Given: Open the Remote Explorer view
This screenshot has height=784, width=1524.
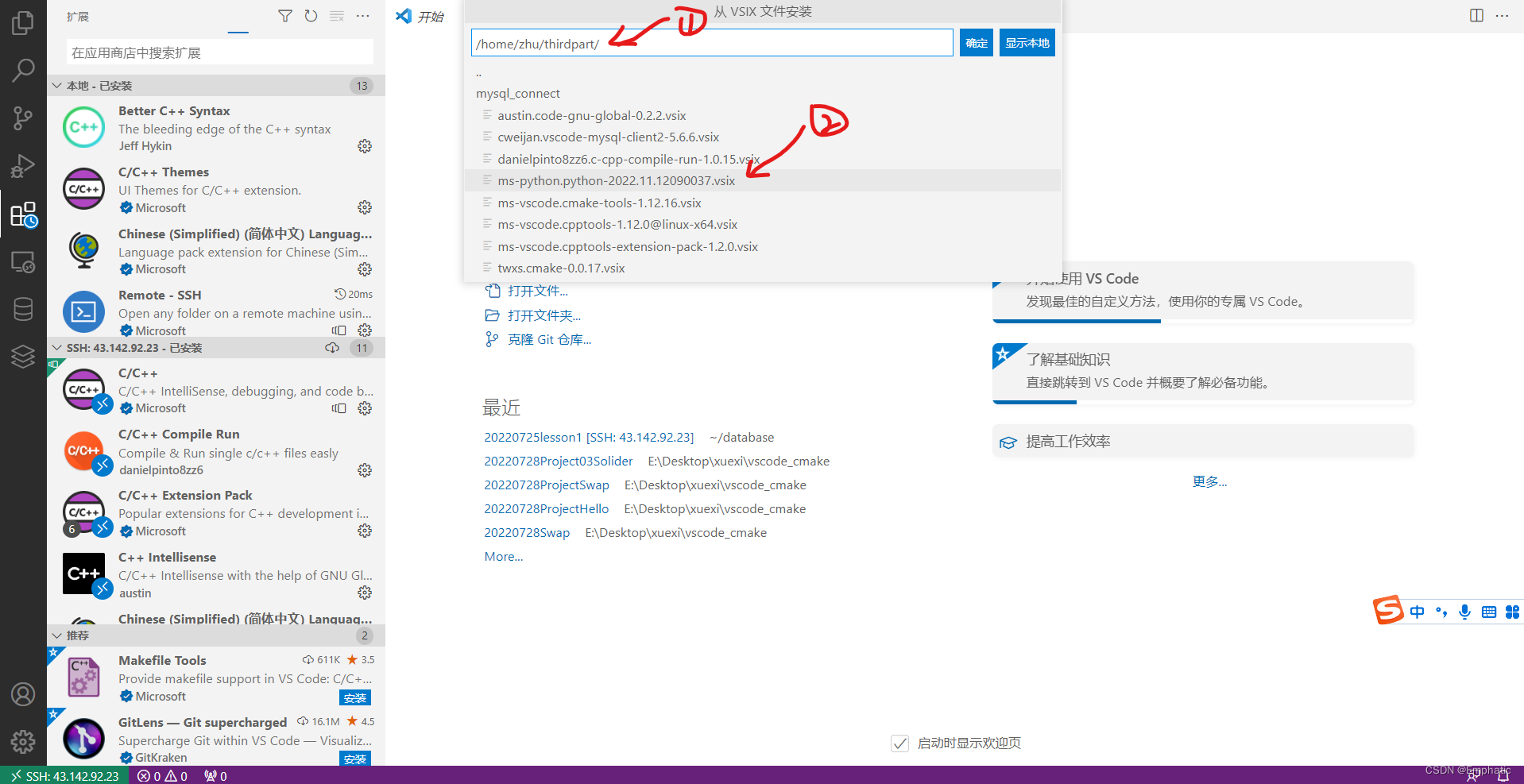Looking at the screenshot, I should click(x=23, y=262).
